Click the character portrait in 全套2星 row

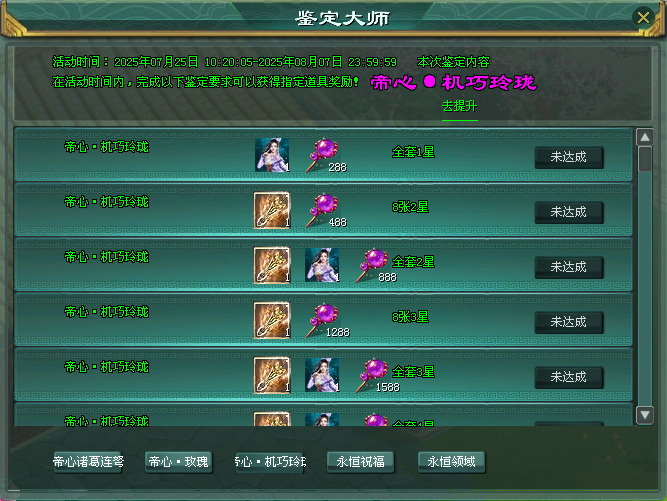(322, 265)
